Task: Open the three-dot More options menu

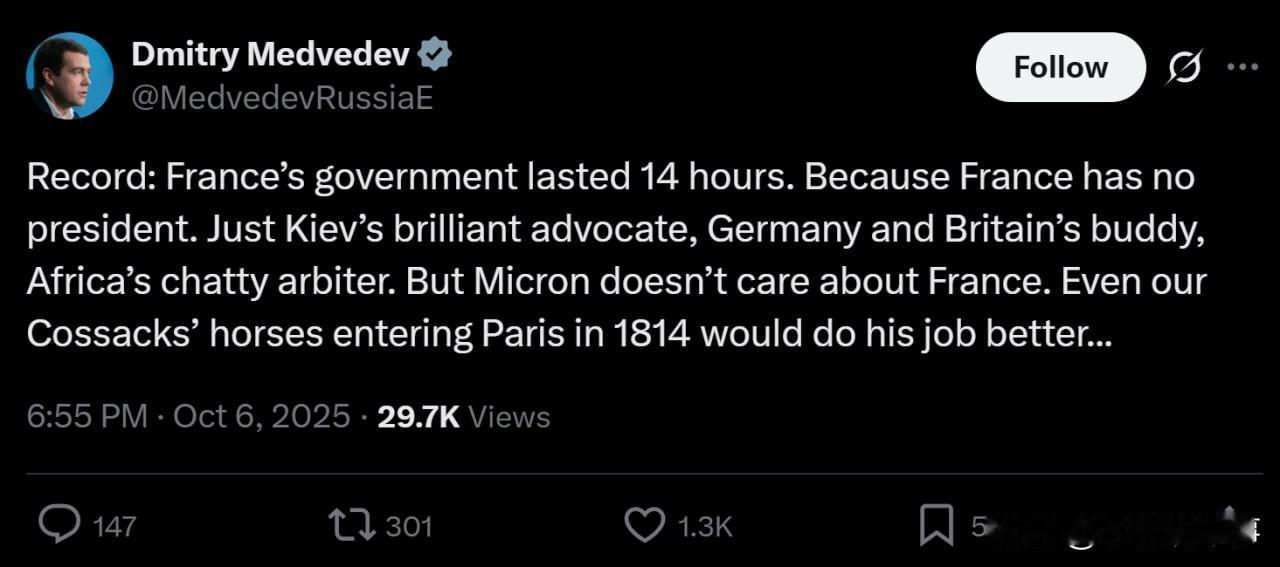Action: point(1242,67)
